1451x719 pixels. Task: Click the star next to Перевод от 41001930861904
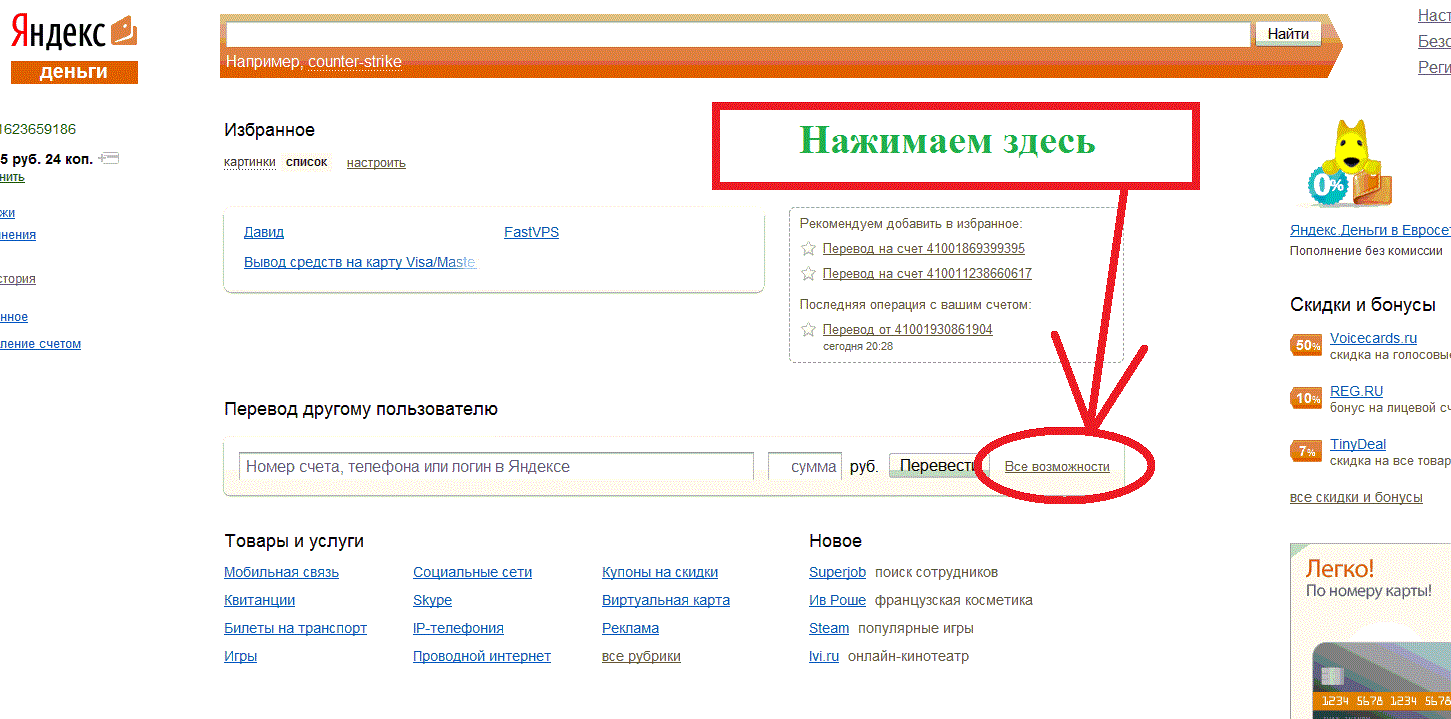809,329
